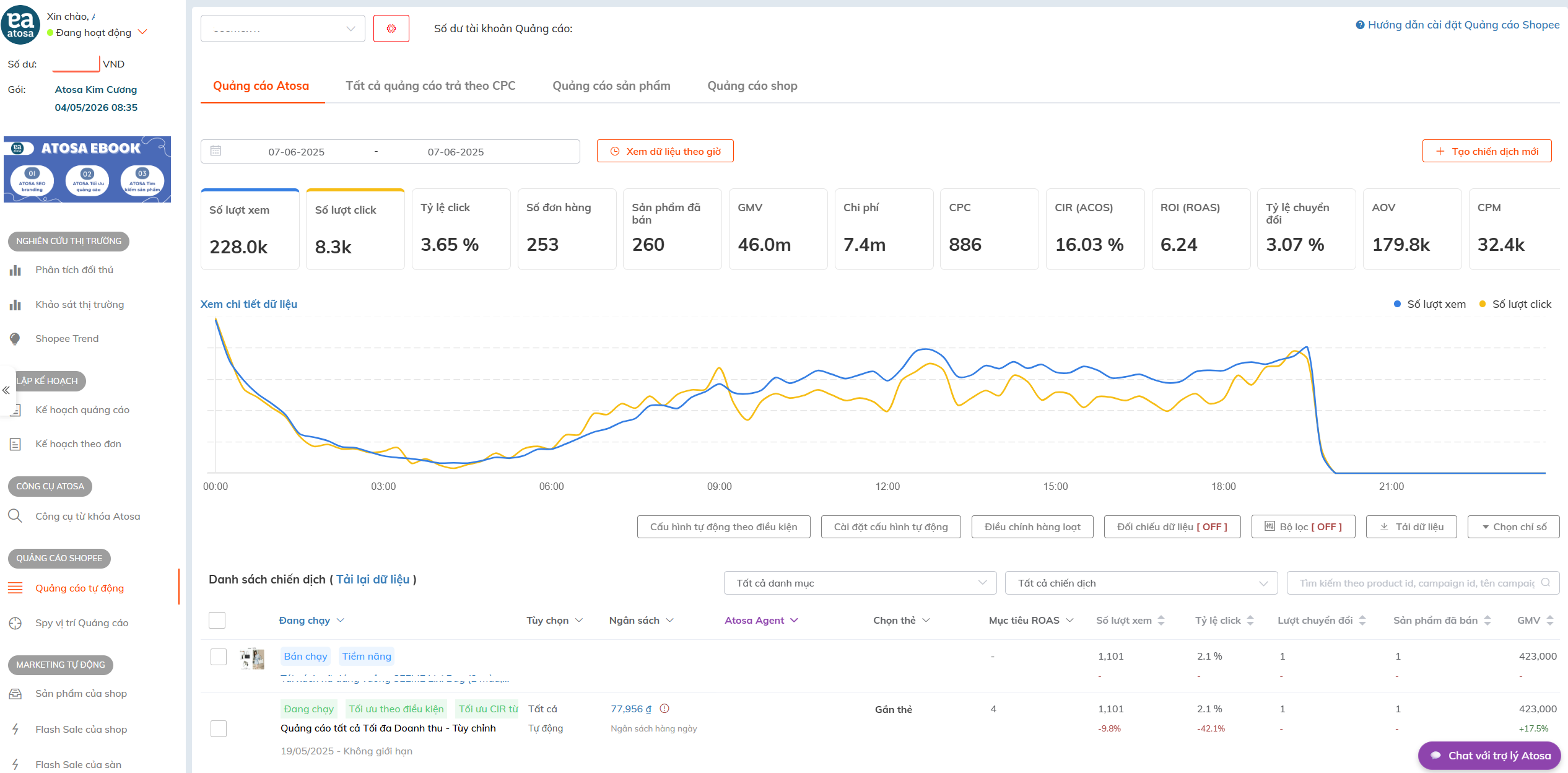Screen dimensions: 1568x773
Task: Click the Công cụ từ khóa search icon
Action: point(15,516)
